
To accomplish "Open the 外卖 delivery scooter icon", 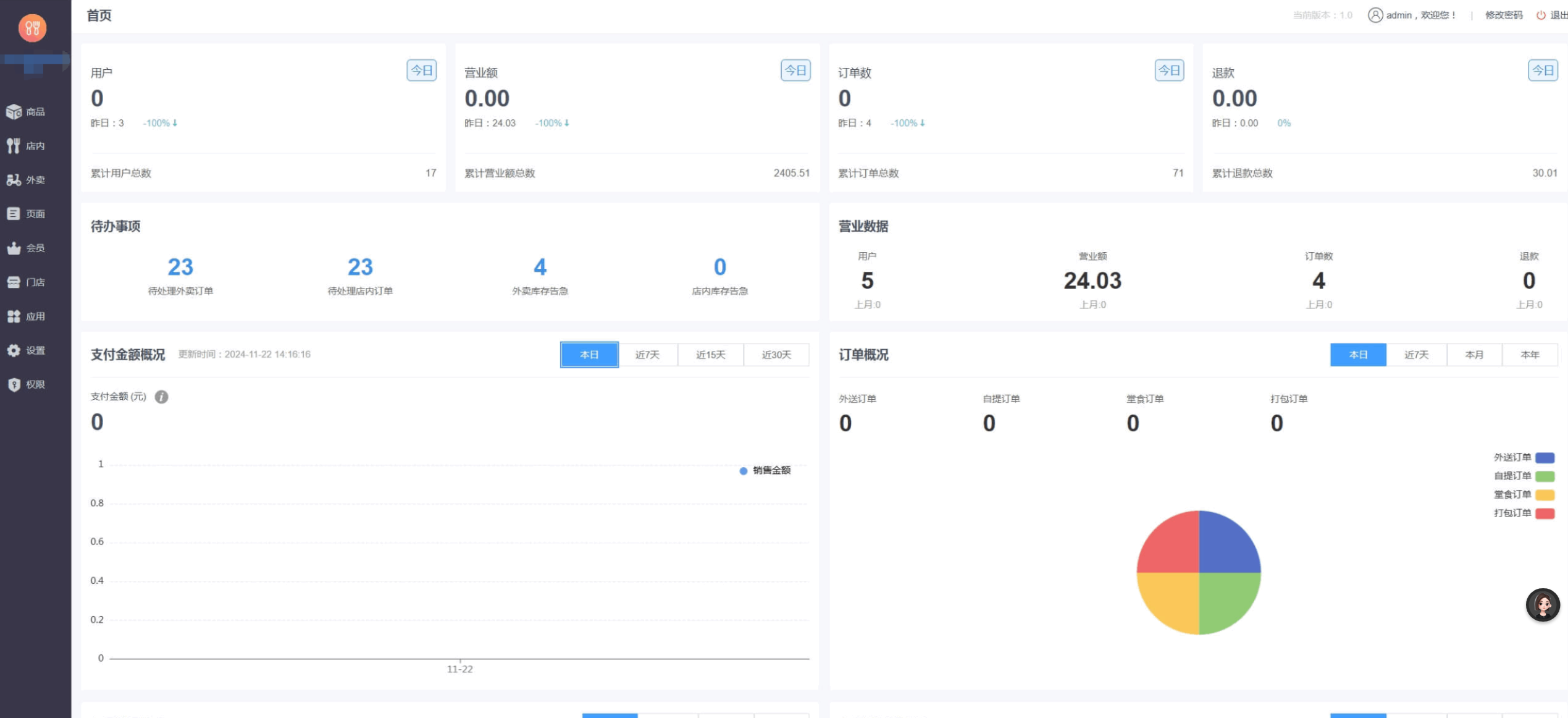I will 14,180.
